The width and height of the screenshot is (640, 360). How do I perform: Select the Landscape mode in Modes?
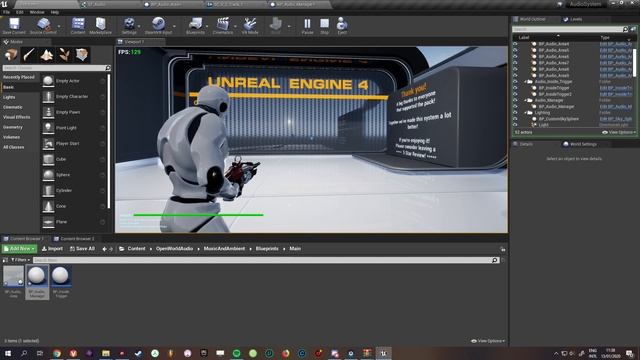click(47, 55)
